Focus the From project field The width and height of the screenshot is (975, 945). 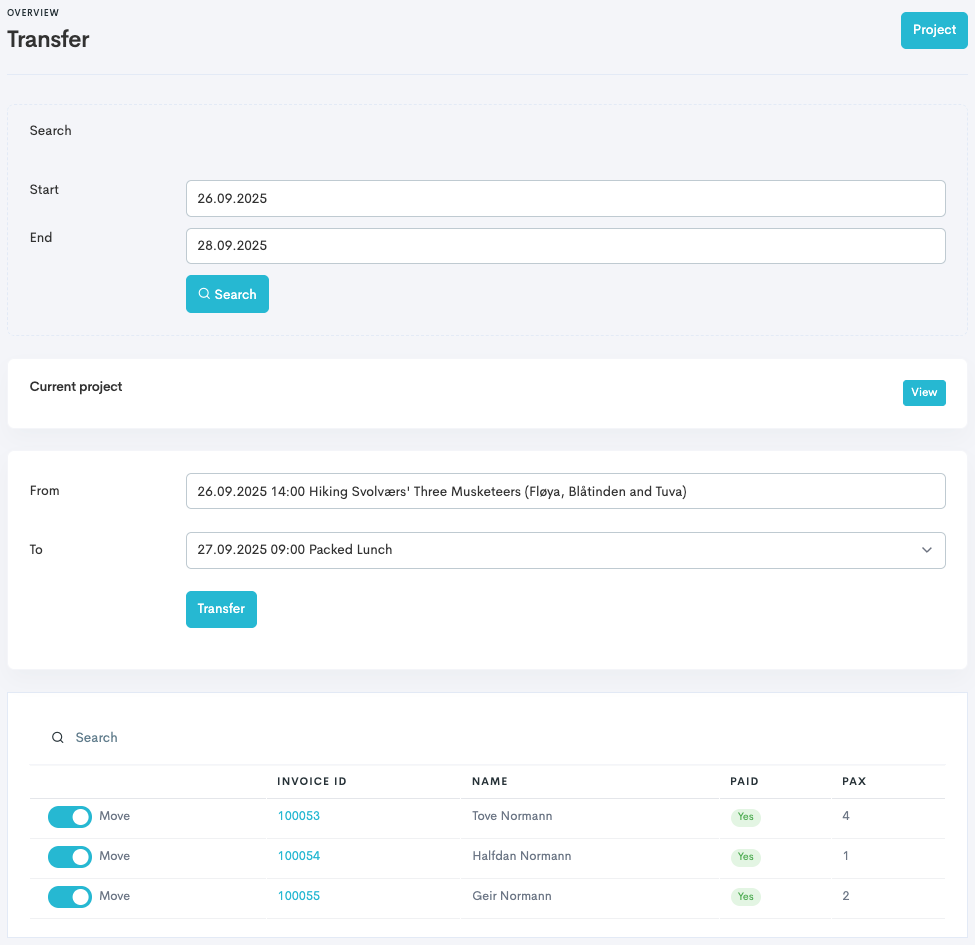click(565, 491)
